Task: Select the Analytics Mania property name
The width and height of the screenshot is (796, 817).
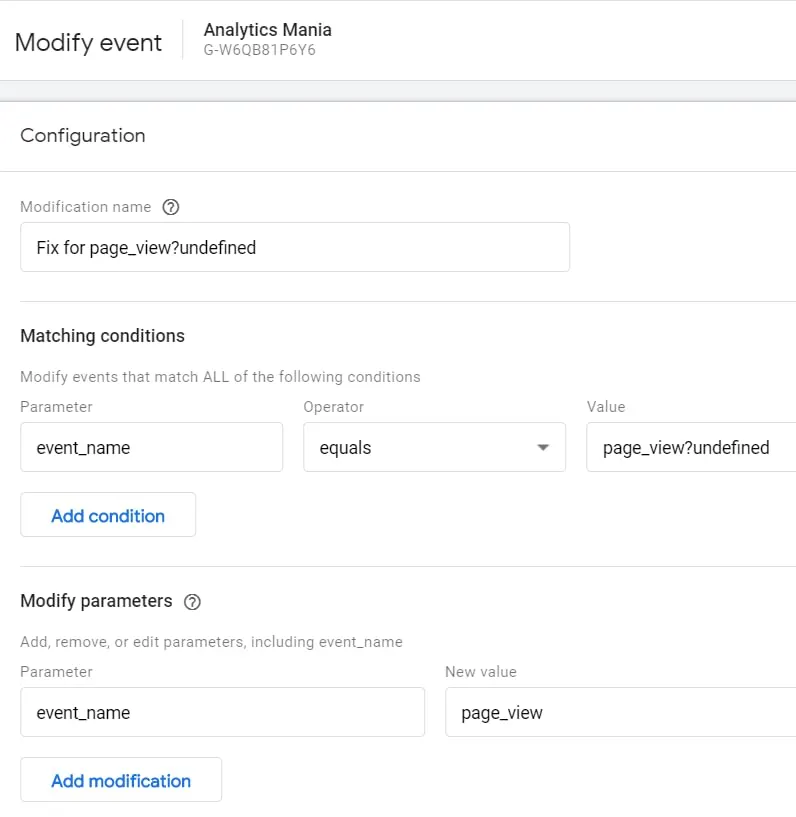Action: tap(267, 30)
